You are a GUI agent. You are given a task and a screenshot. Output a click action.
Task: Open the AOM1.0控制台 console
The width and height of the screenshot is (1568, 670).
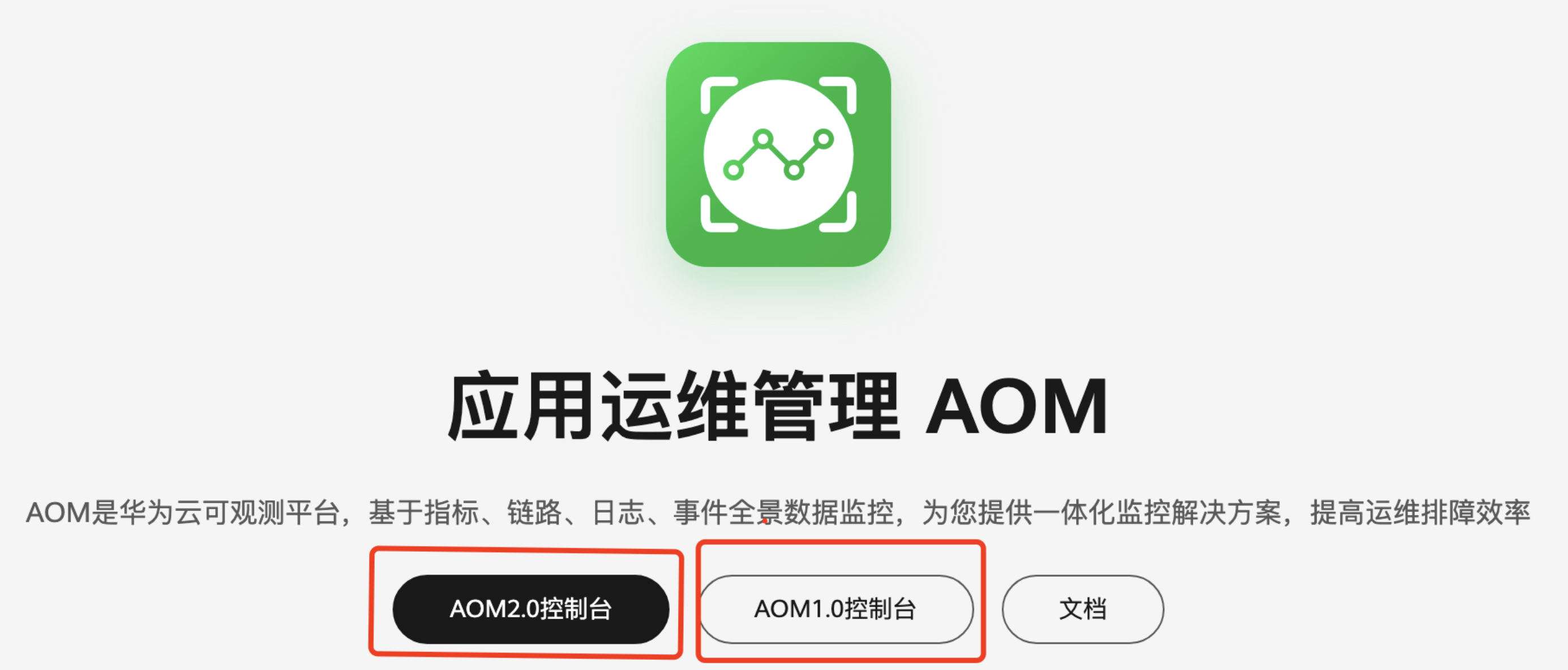[x=836, y=609]
